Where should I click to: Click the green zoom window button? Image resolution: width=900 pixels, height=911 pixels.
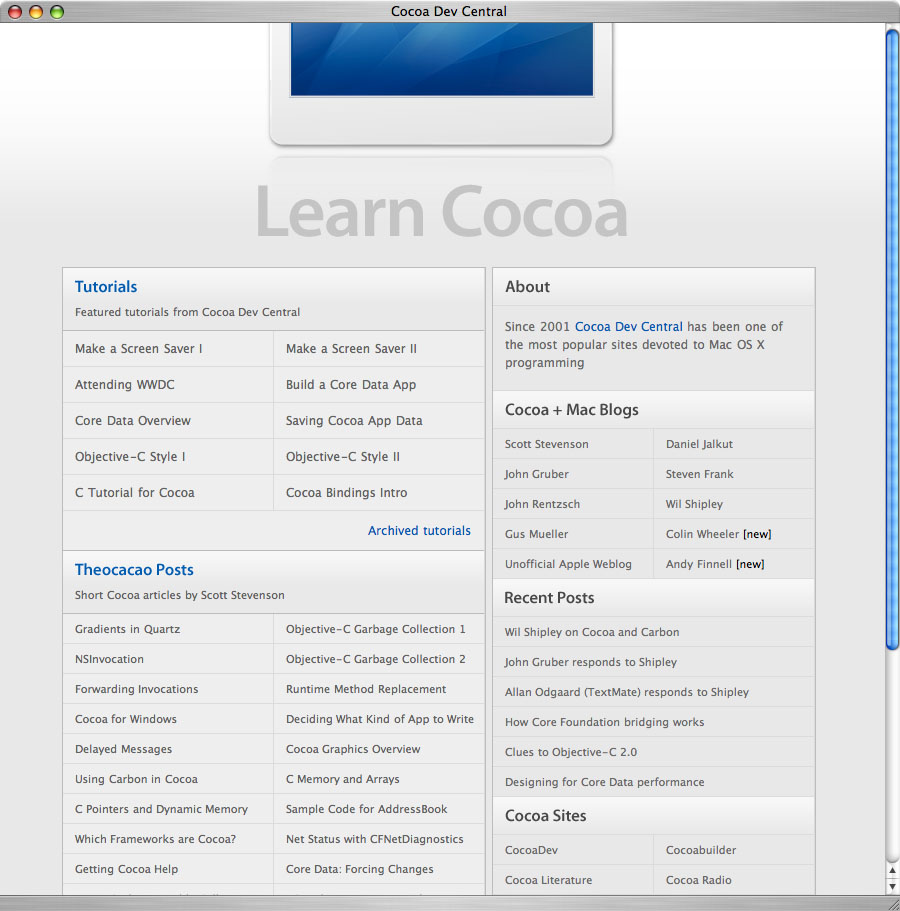pyautogui.click(x=57, y=12)
